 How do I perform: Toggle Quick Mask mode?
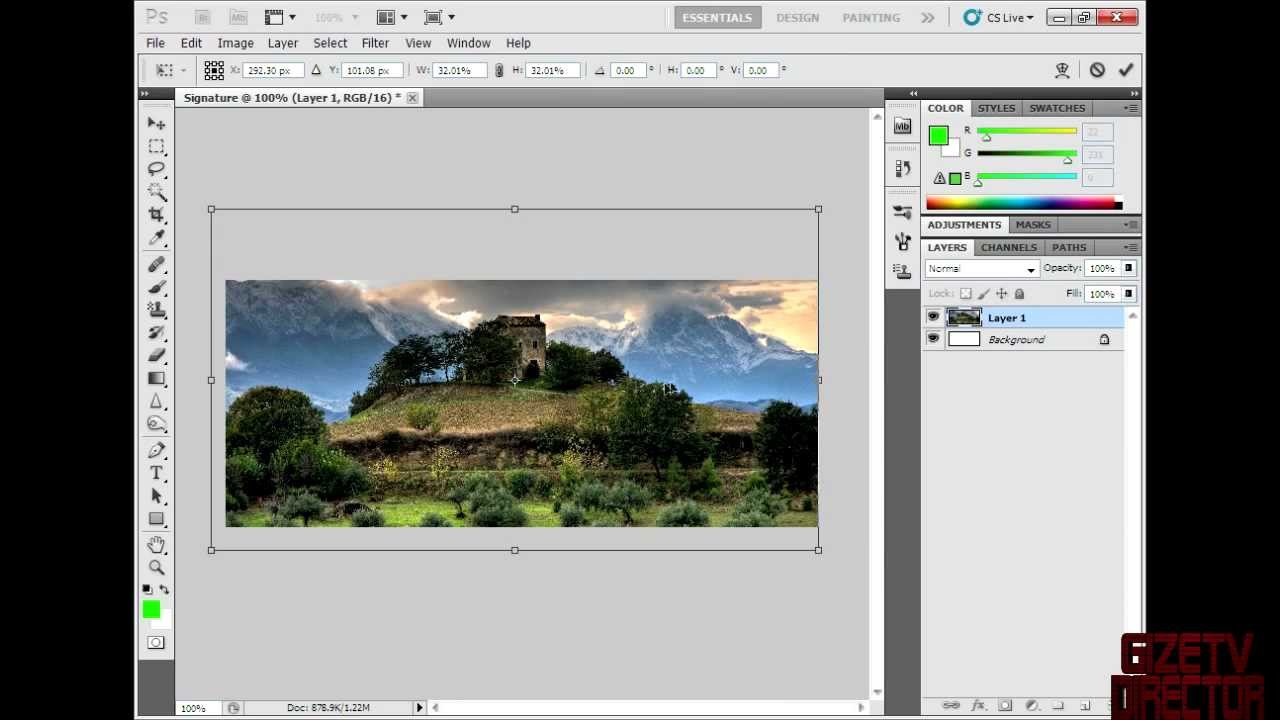pyautogui.click(x=156, y=642)
